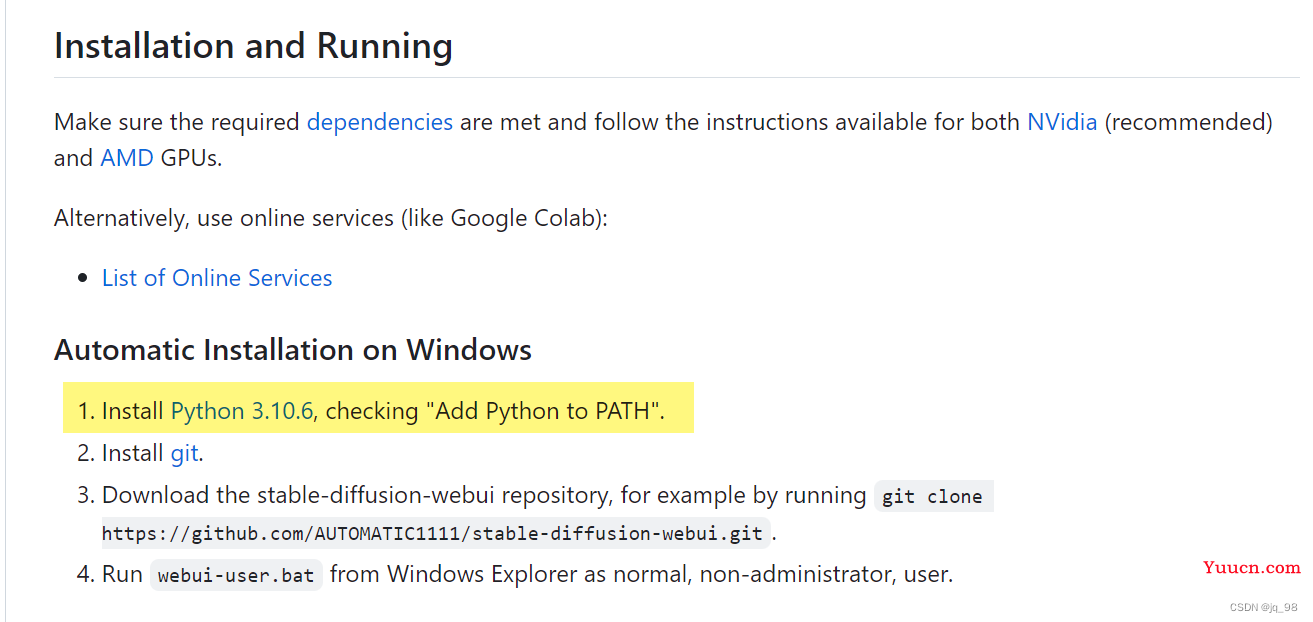Follow the NVidia instructions link
This screenshot has width=1313, height=622.
(1062, 122)
